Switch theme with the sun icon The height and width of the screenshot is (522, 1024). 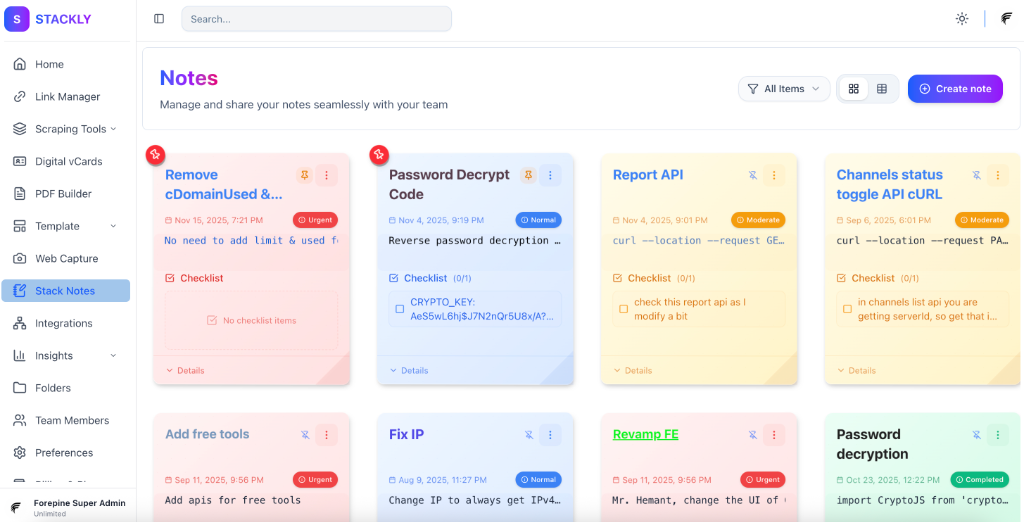[x=961, y=19]
